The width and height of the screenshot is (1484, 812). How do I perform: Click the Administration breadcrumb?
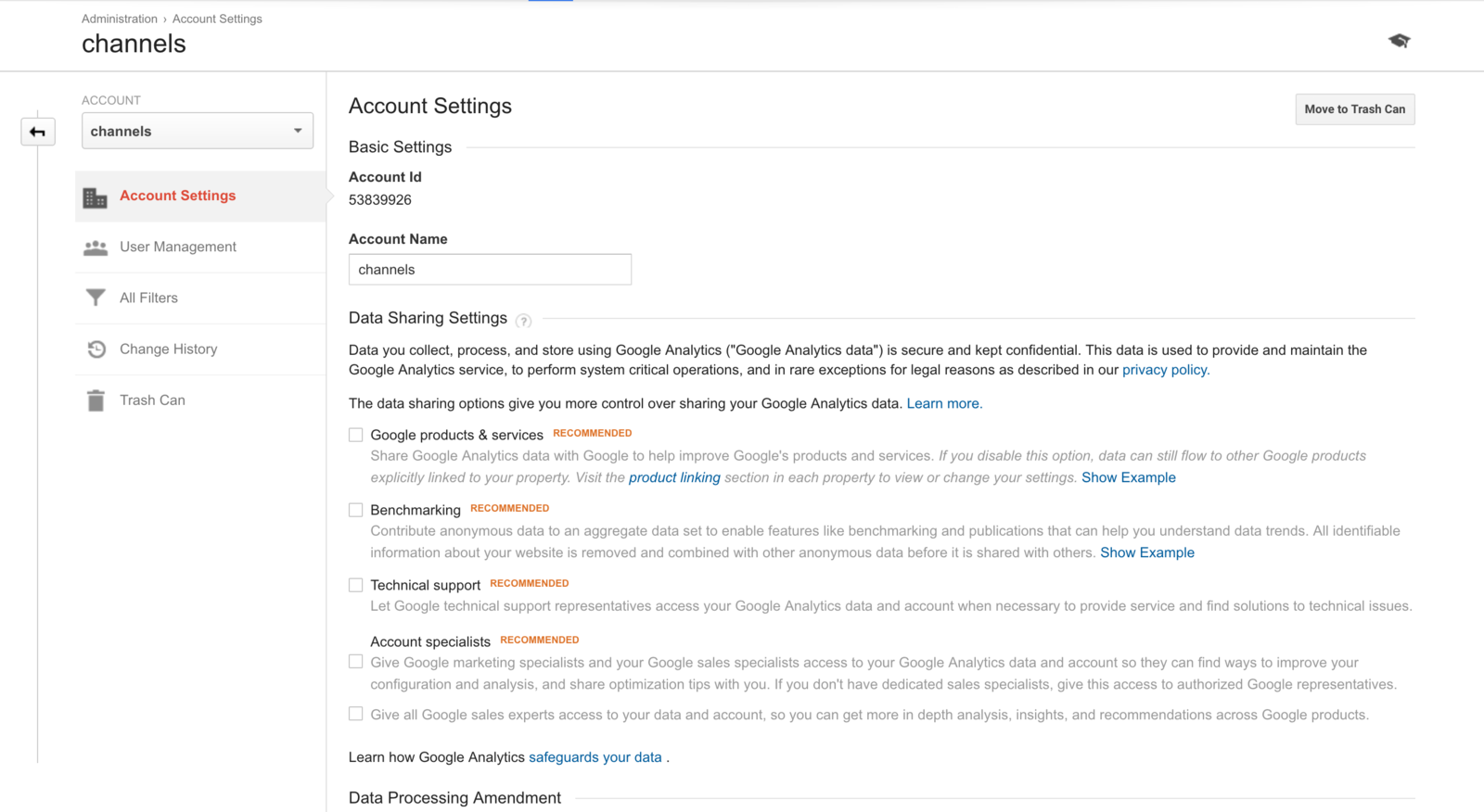coord(120,19)
